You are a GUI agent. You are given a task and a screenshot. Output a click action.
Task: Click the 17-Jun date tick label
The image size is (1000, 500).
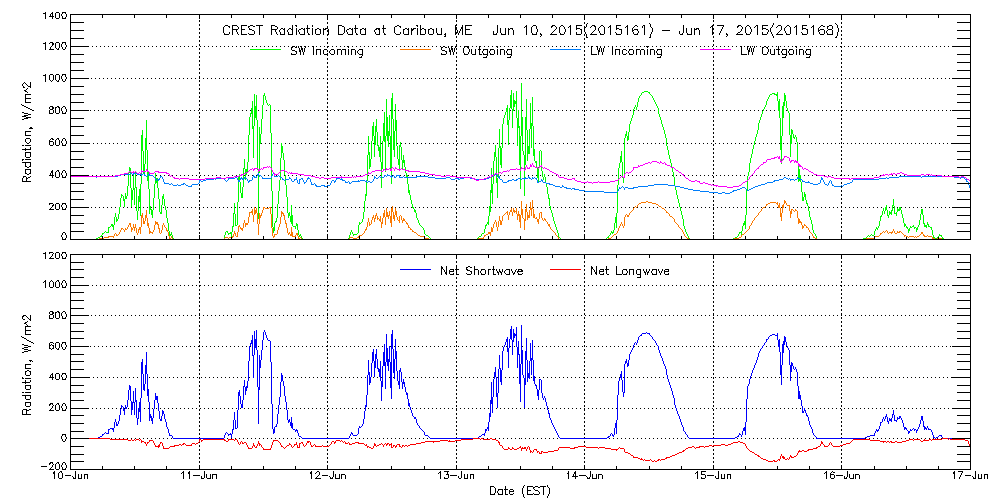click(x=970, y=476)
